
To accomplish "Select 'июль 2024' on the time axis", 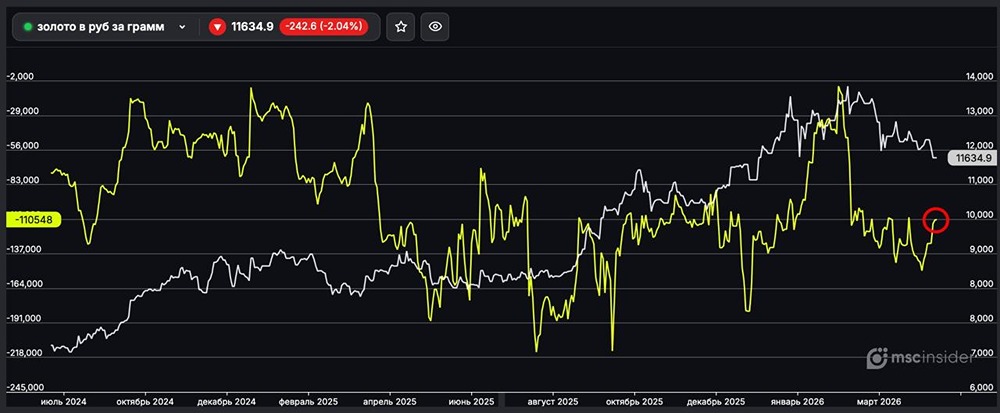I will [x=63, y=401].
